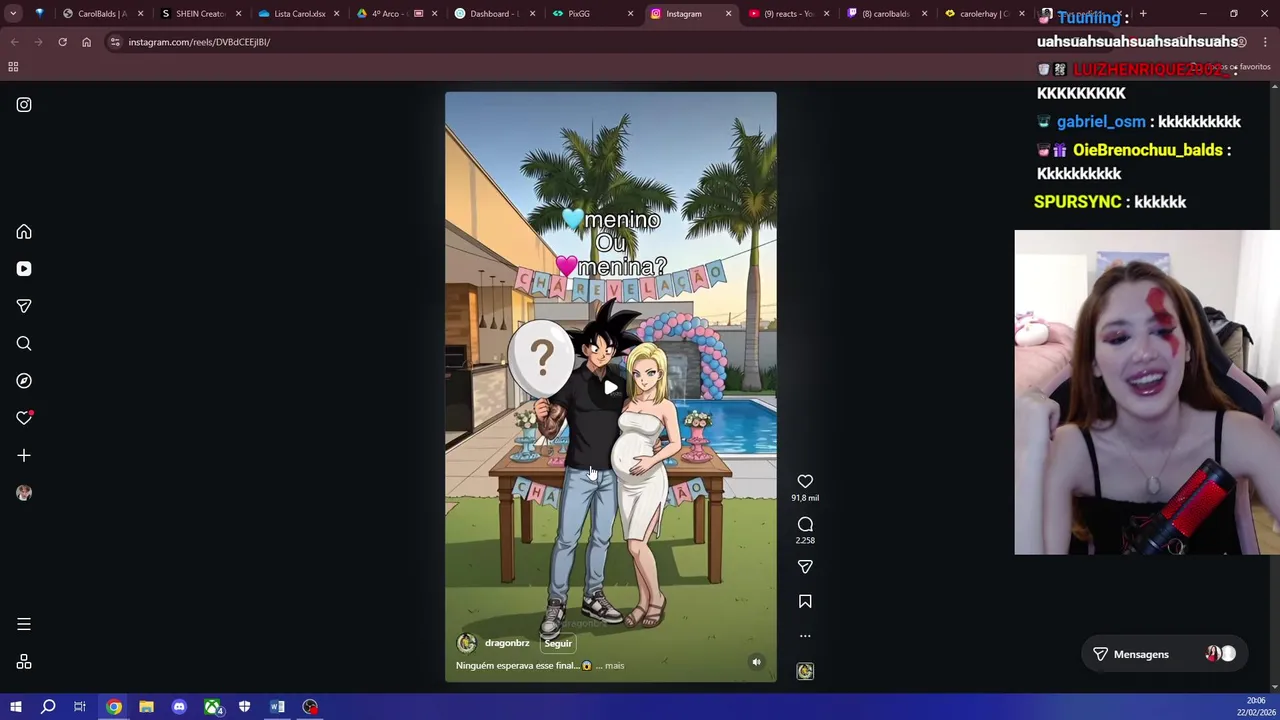The width and height of the screenshot is (1280, 720).
Task: Open Xbox app from taskbar
Action: [212, 707]
